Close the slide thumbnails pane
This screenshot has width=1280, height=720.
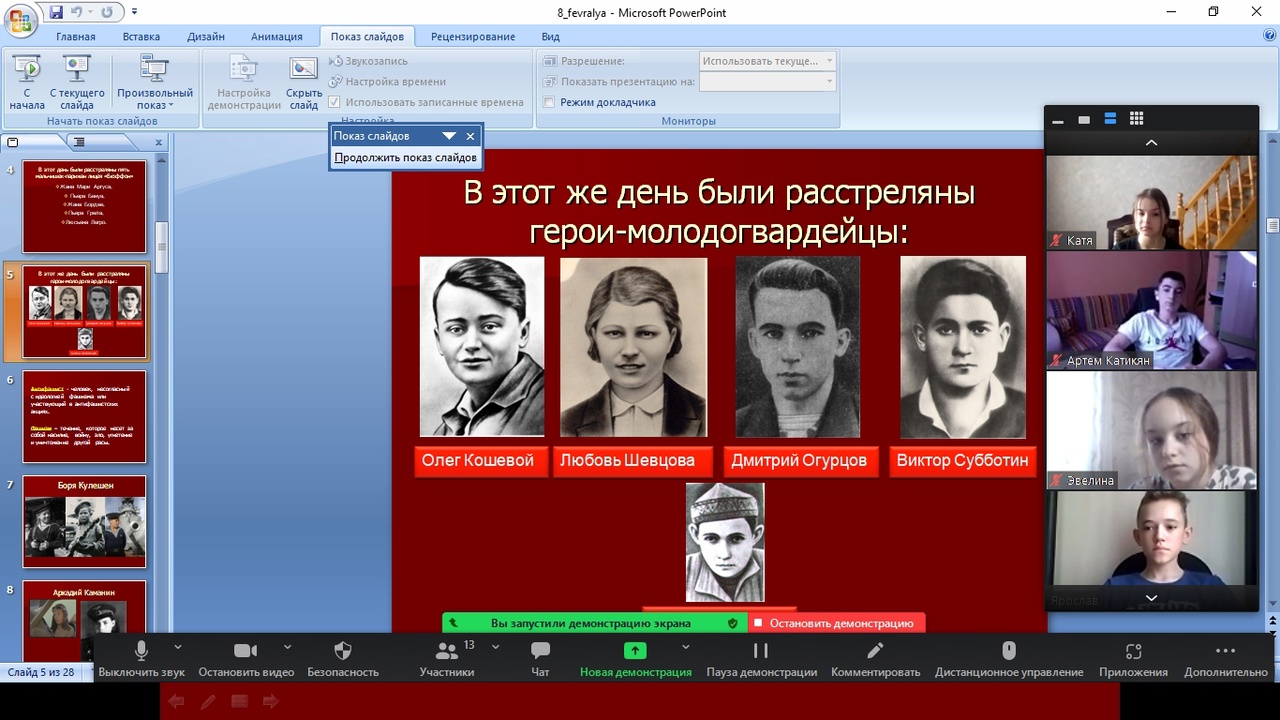[x=158, y=142]
